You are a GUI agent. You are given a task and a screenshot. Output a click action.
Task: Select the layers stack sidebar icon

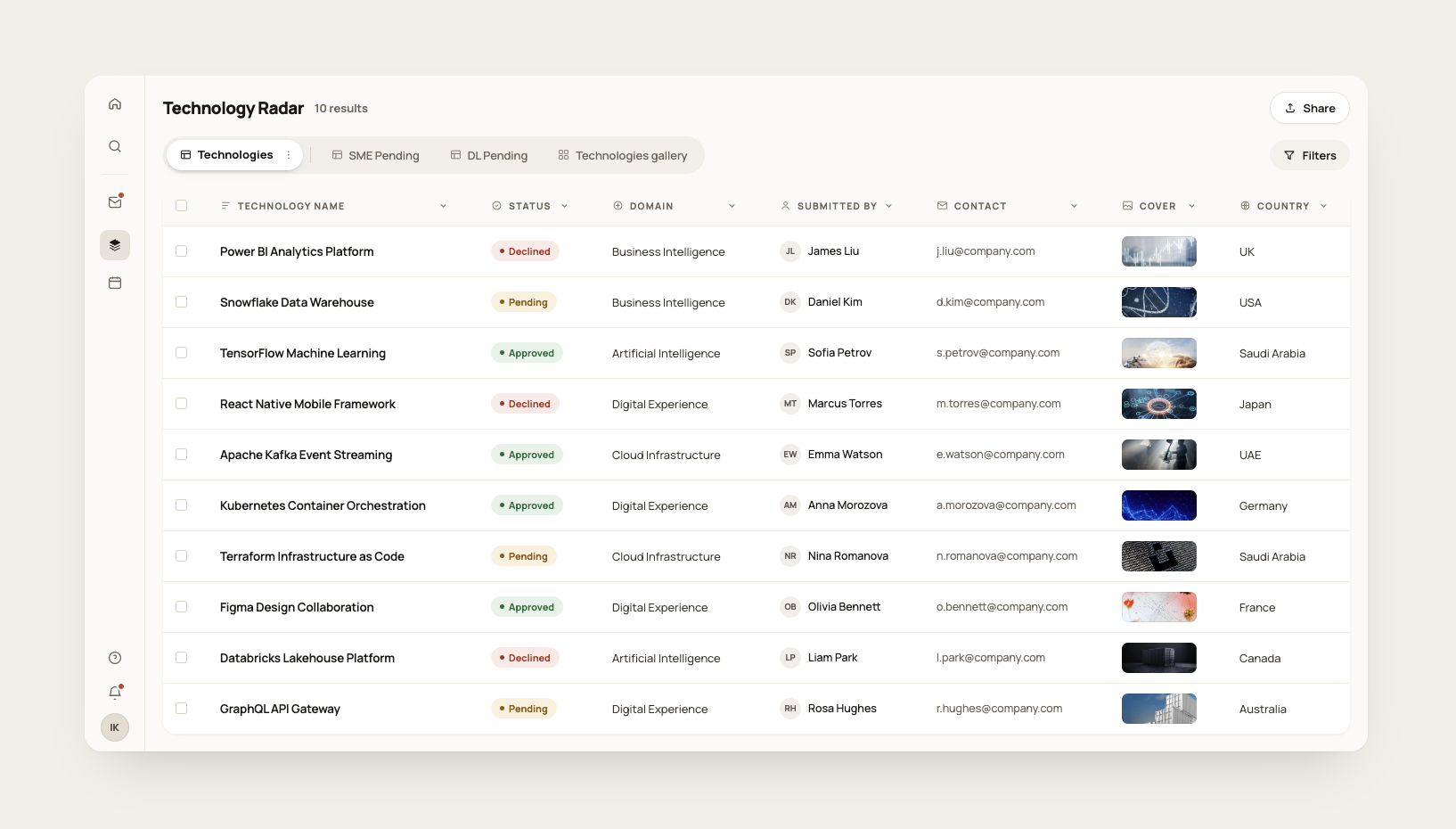115,245
